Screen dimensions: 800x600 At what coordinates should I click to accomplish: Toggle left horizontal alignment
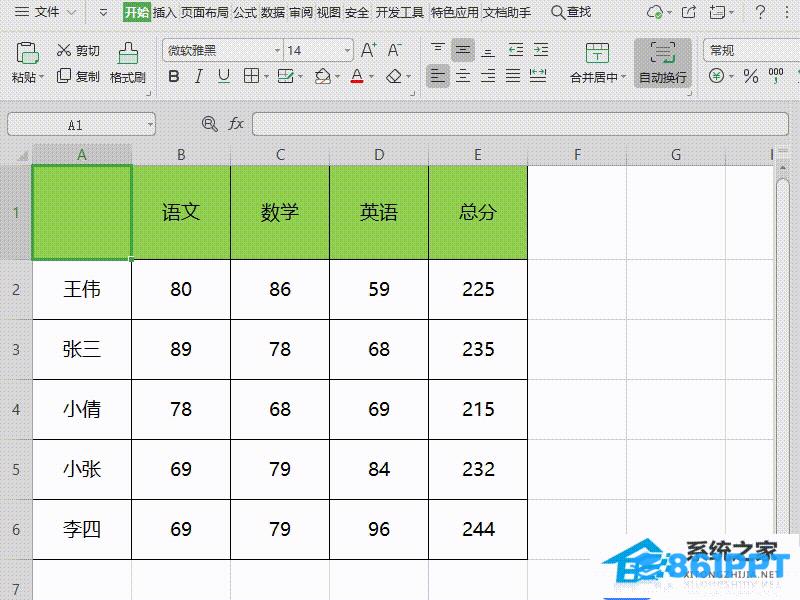[x=438, y=77]
